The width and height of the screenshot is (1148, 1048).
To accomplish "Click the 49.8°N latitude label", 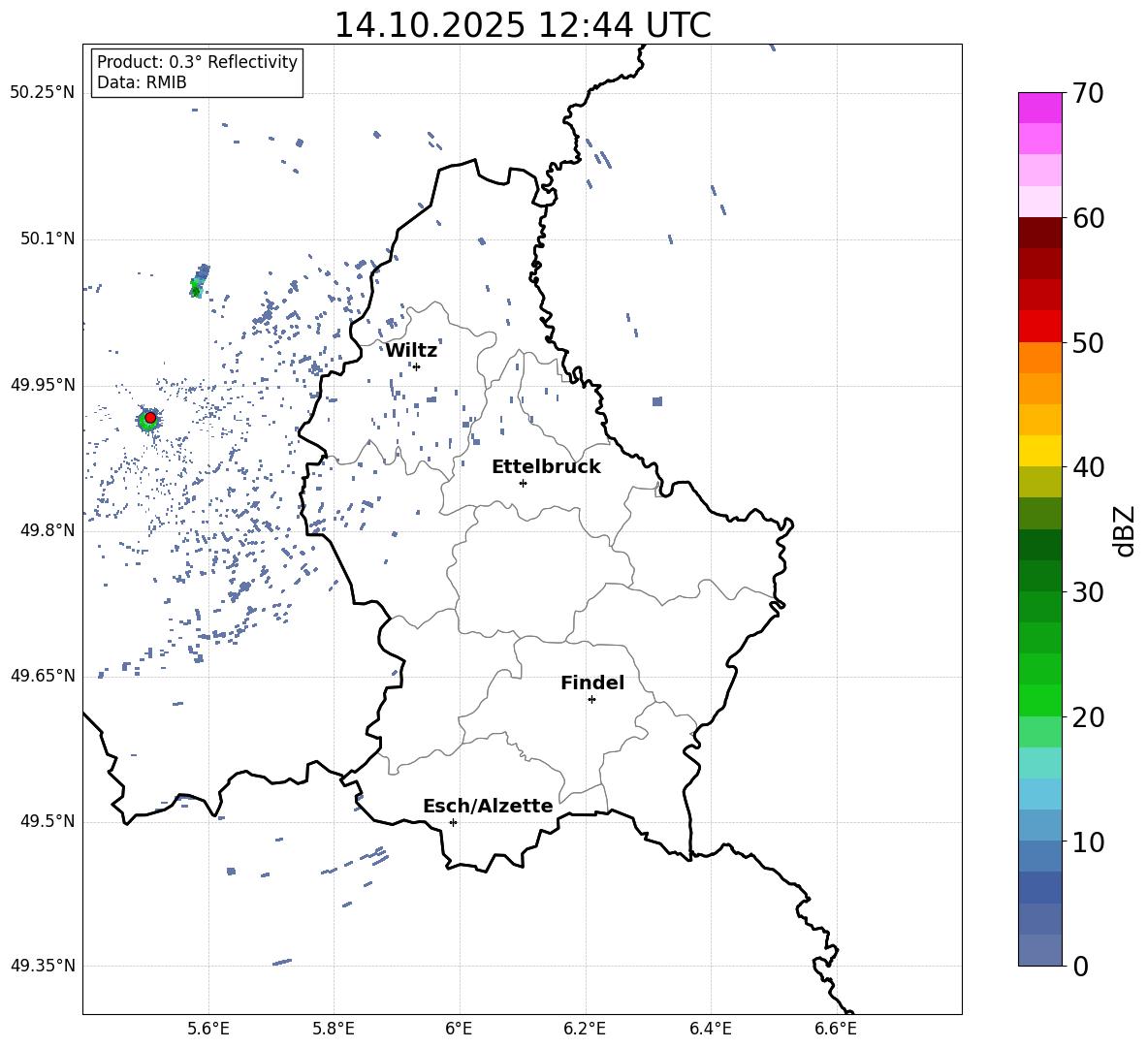I will 48,530.
